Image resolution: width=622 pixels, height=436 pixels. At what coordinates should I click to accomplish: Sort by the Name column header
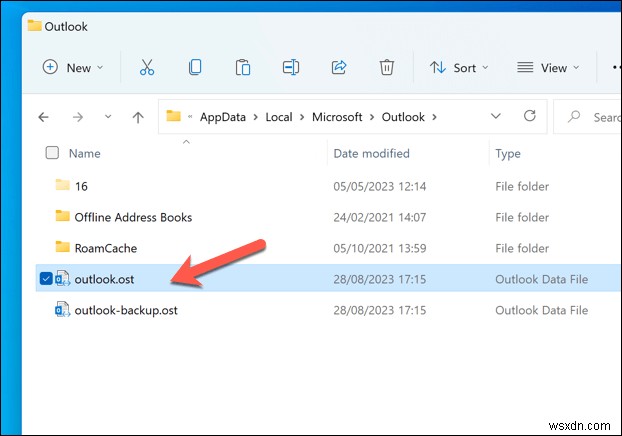[x=84, y=154]
